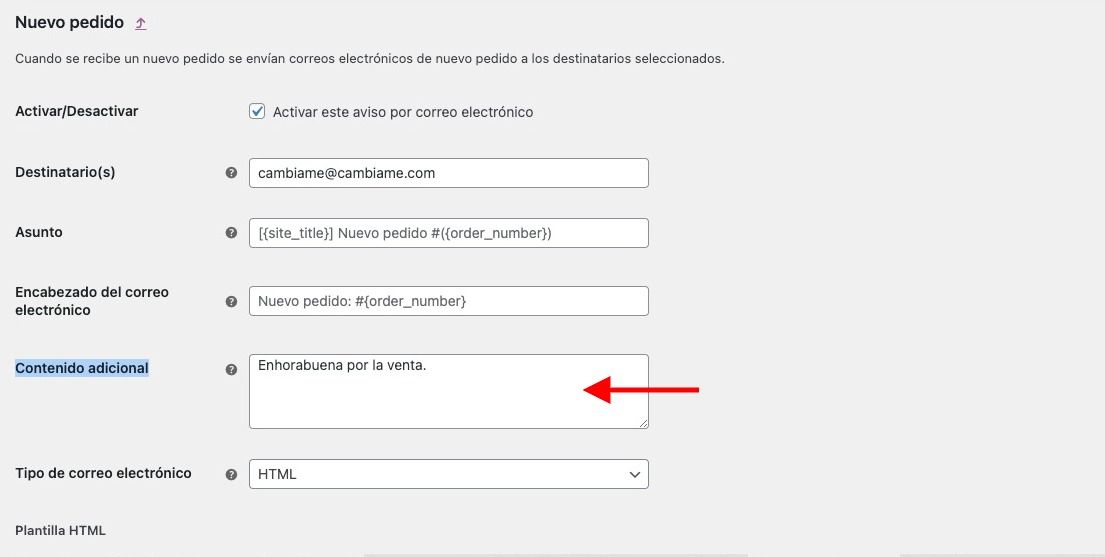Uncheck Activar este aviso por correo electrónico
1105x557 pixels.
click(257, 111)
